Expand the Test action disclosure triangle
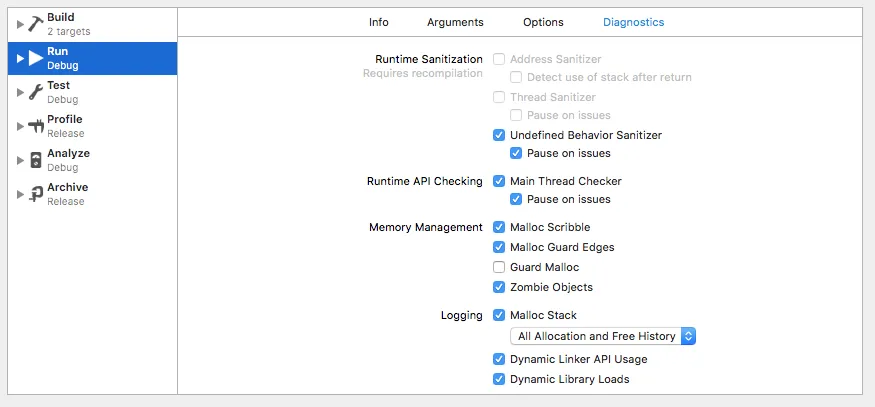 [20, 92]
